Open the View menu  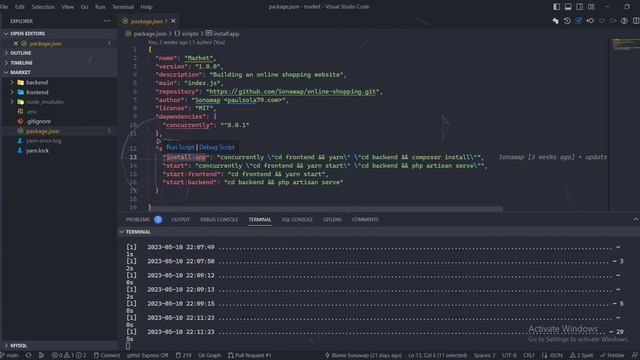68,7
